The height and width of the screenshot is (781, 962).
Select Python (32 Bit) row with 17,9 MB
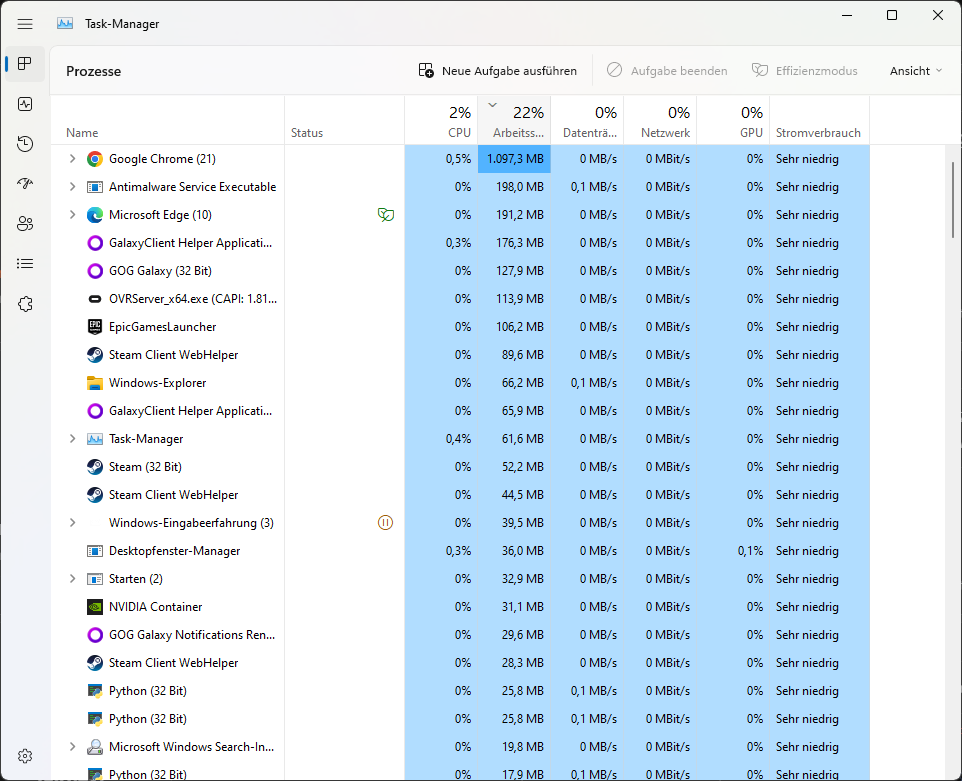tap(460, 773)
